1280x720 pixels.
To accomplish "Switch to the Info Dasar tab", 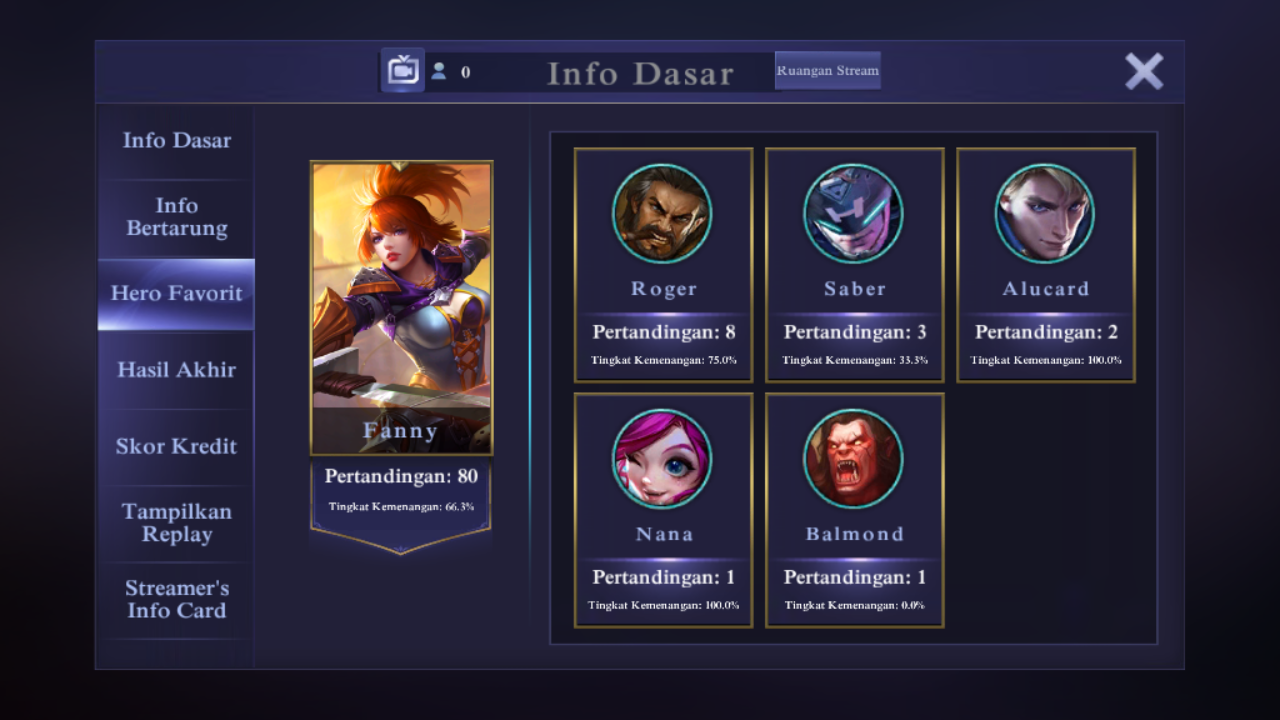I will [x=177, y=141].
